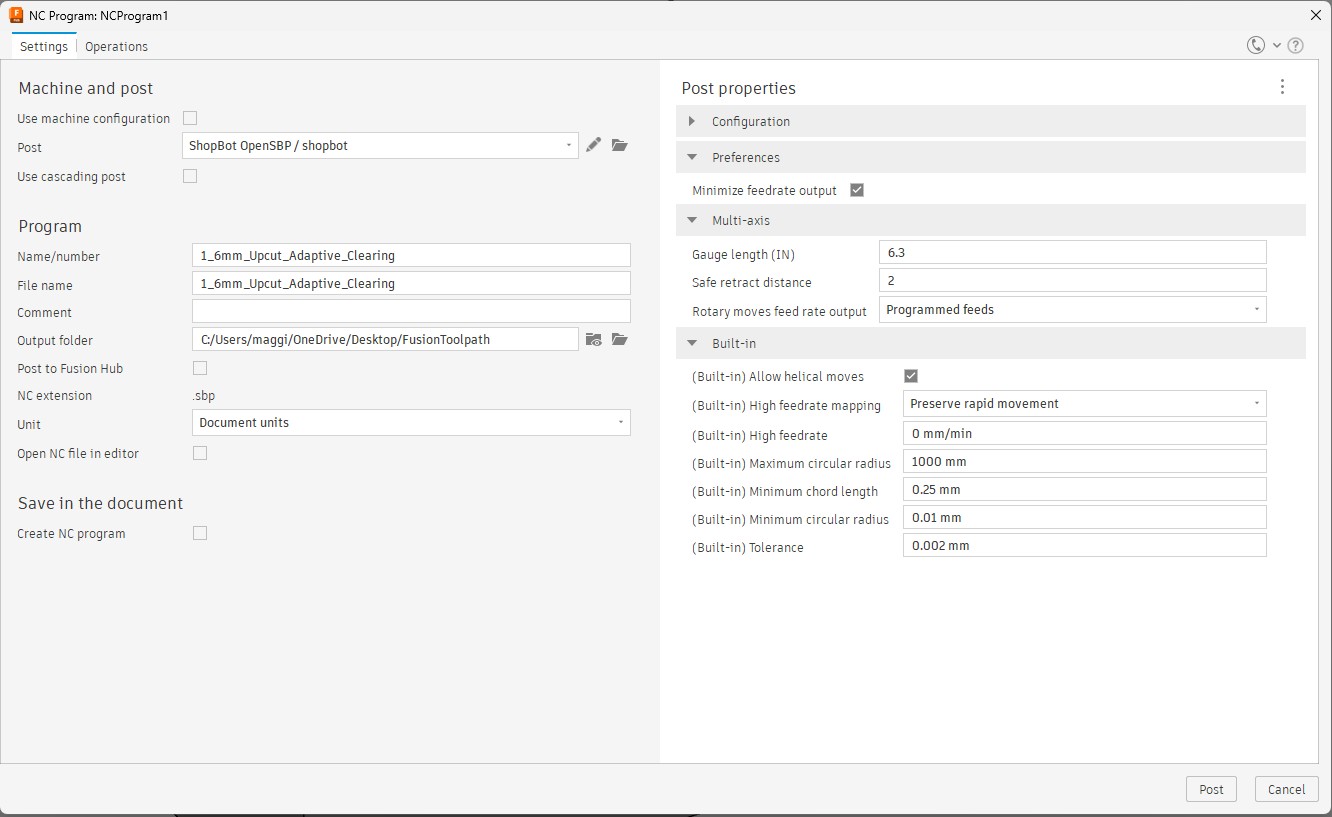
Task: Click the phone support icon
Action: [x=1256, y=45]
